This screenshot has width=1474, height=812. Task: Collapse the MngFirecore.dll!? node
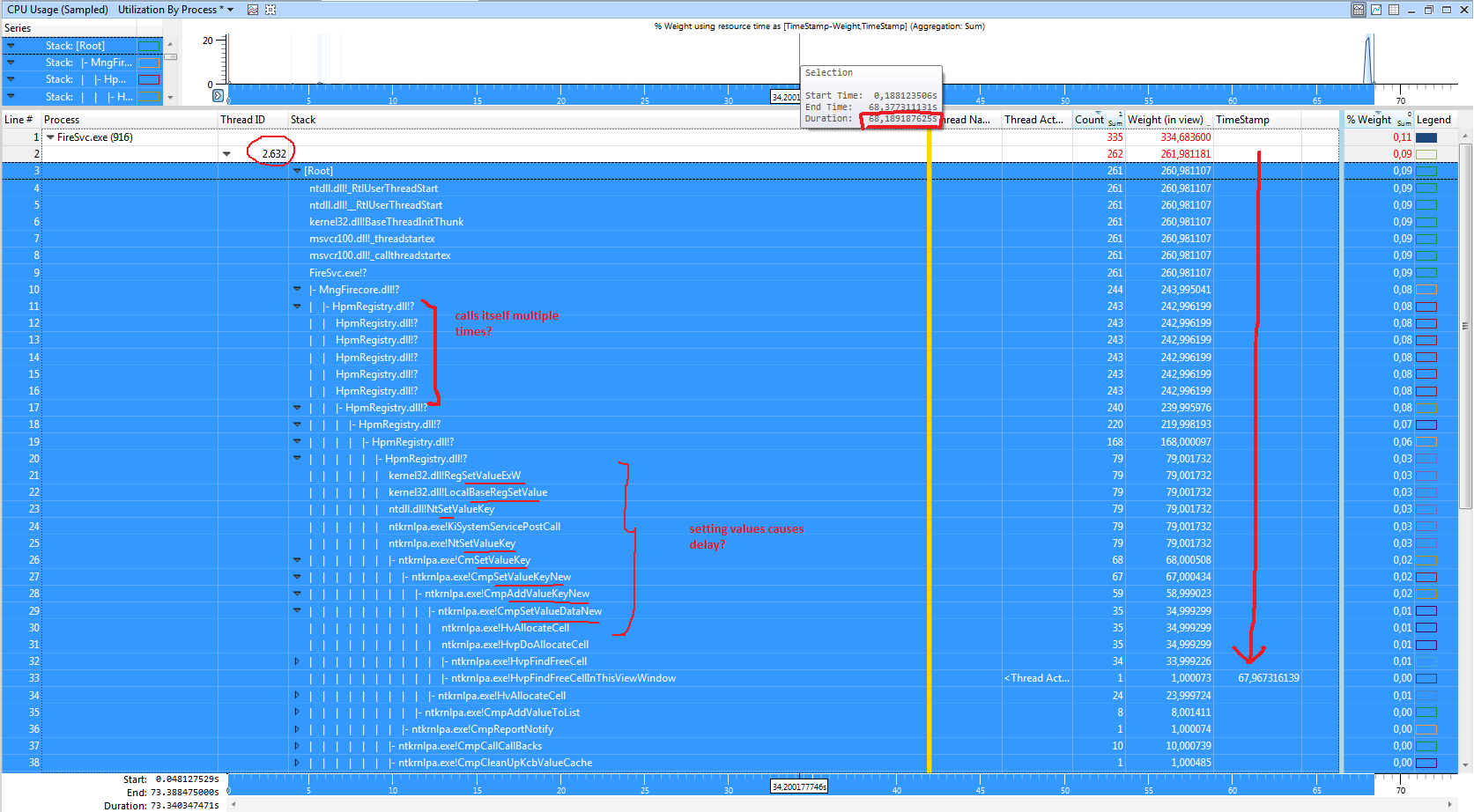click(297, 290)
